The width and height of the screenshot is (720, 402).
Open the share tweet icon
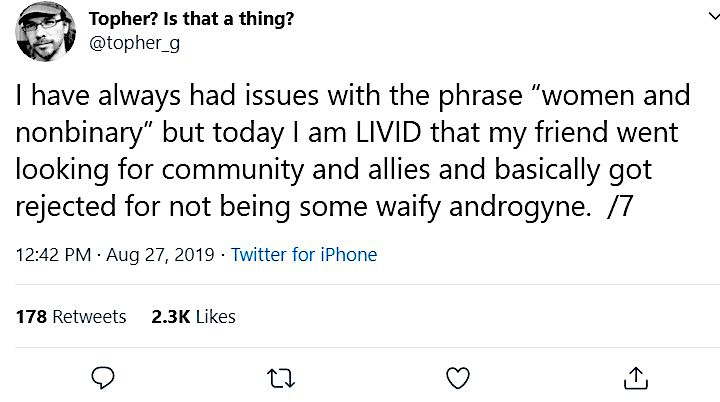634,377
